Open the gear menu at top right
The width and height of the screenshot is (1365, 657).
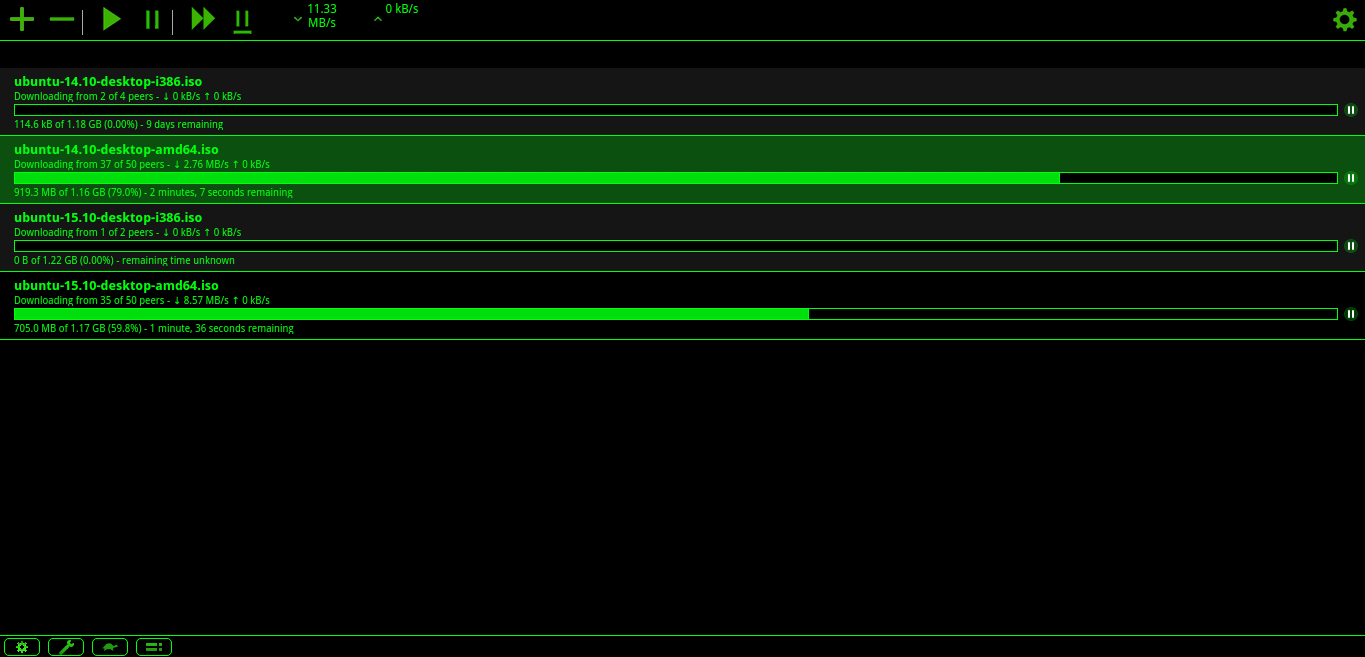point(1345,19)
